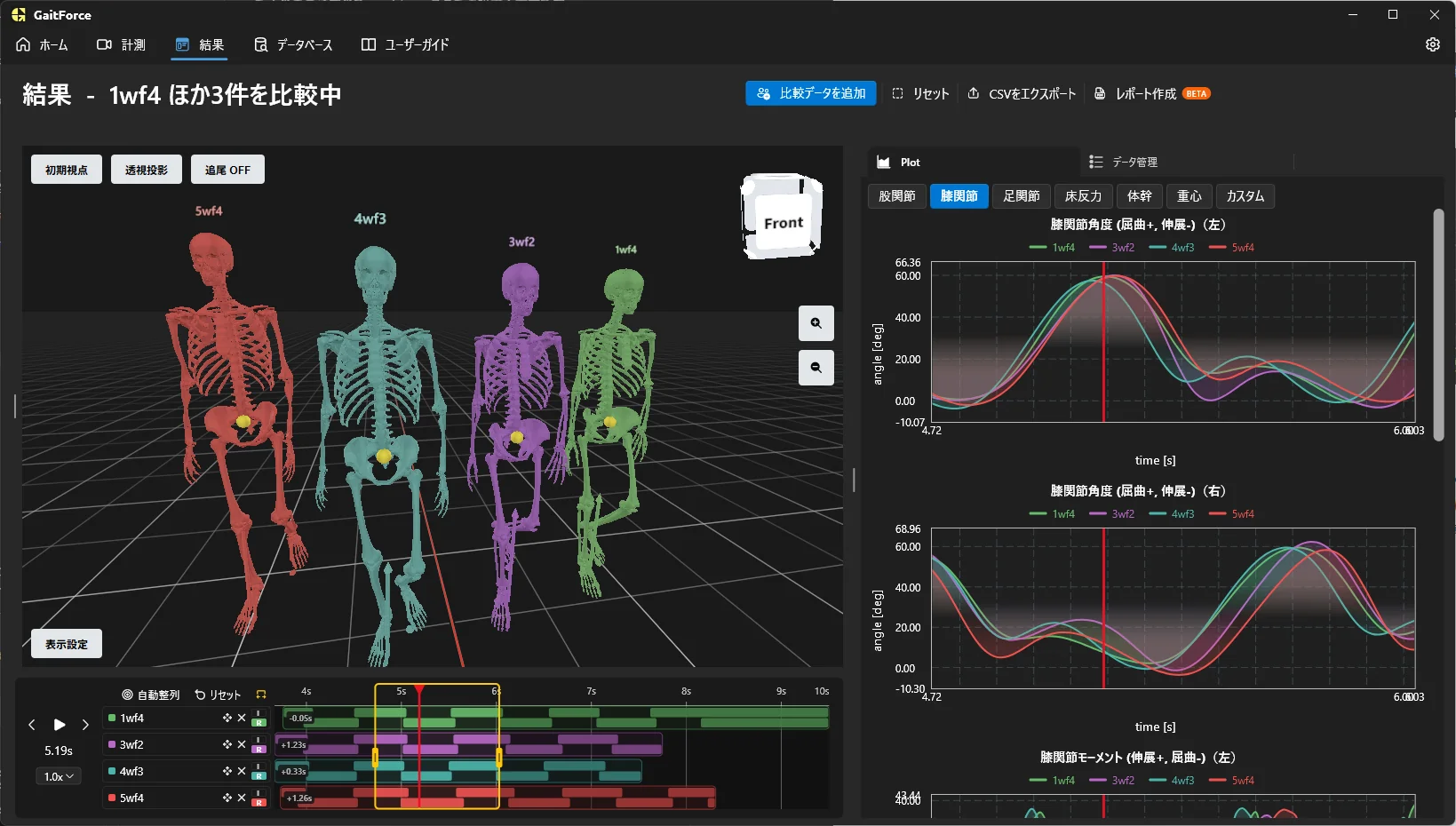Viewport: 1456px width, 826px height.
Task: Select the 足関節 plot tab
Action: 1022,196
